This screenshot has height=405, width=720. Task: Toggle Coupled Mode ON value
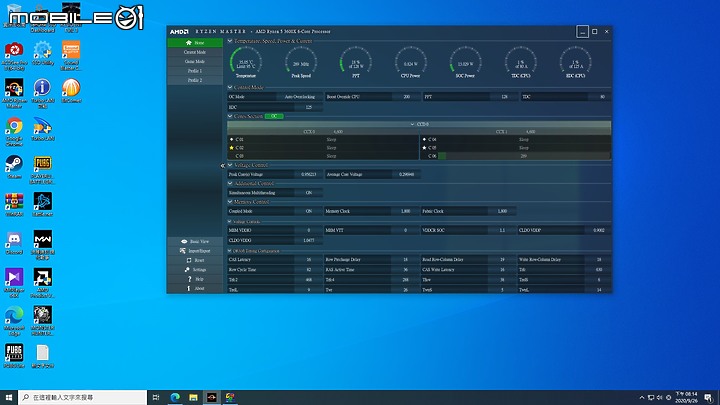click(309, 211)
